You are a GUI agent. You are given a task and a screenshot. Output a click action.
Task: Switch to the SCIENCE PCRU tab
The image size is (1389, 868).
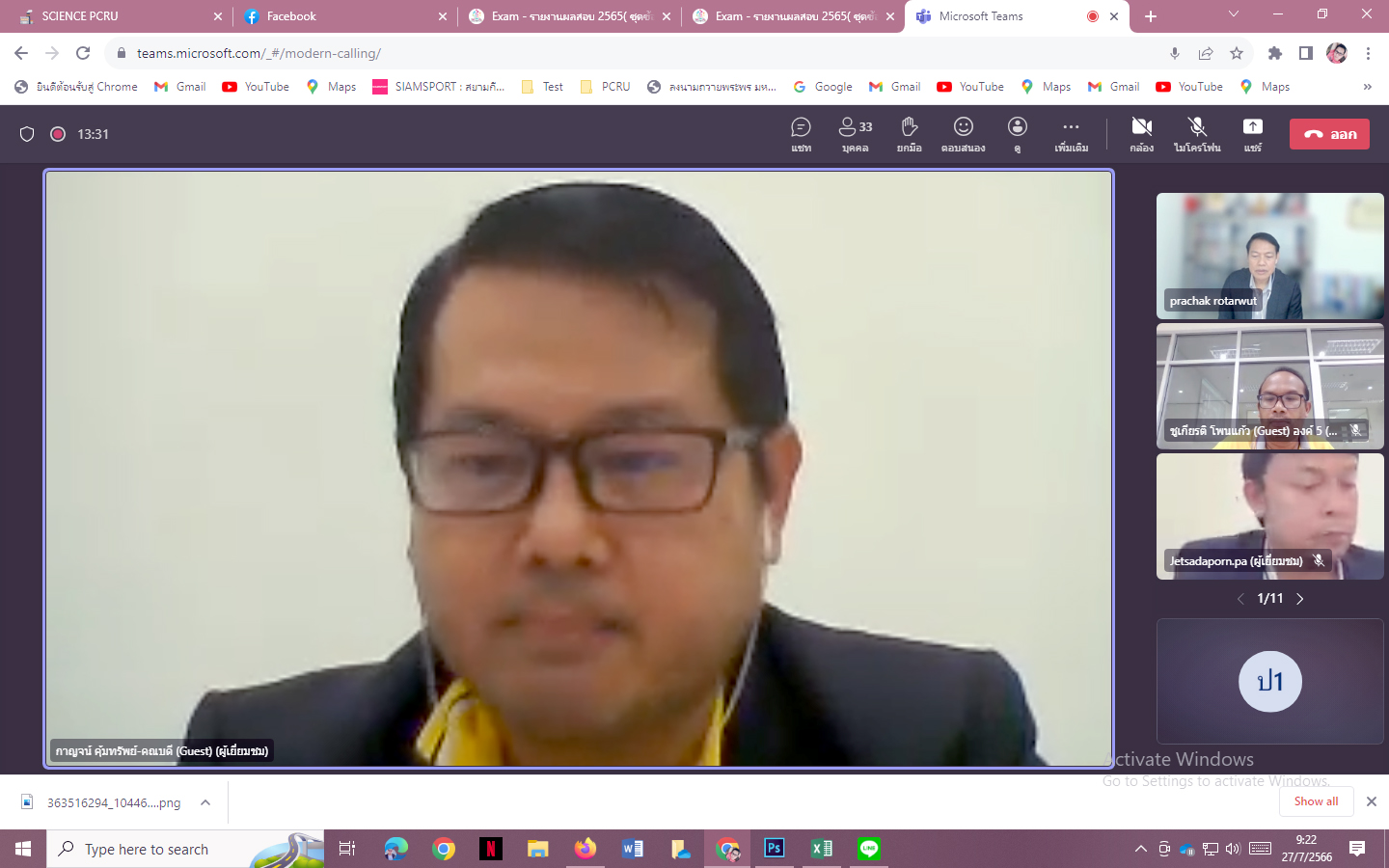point(80,16)
